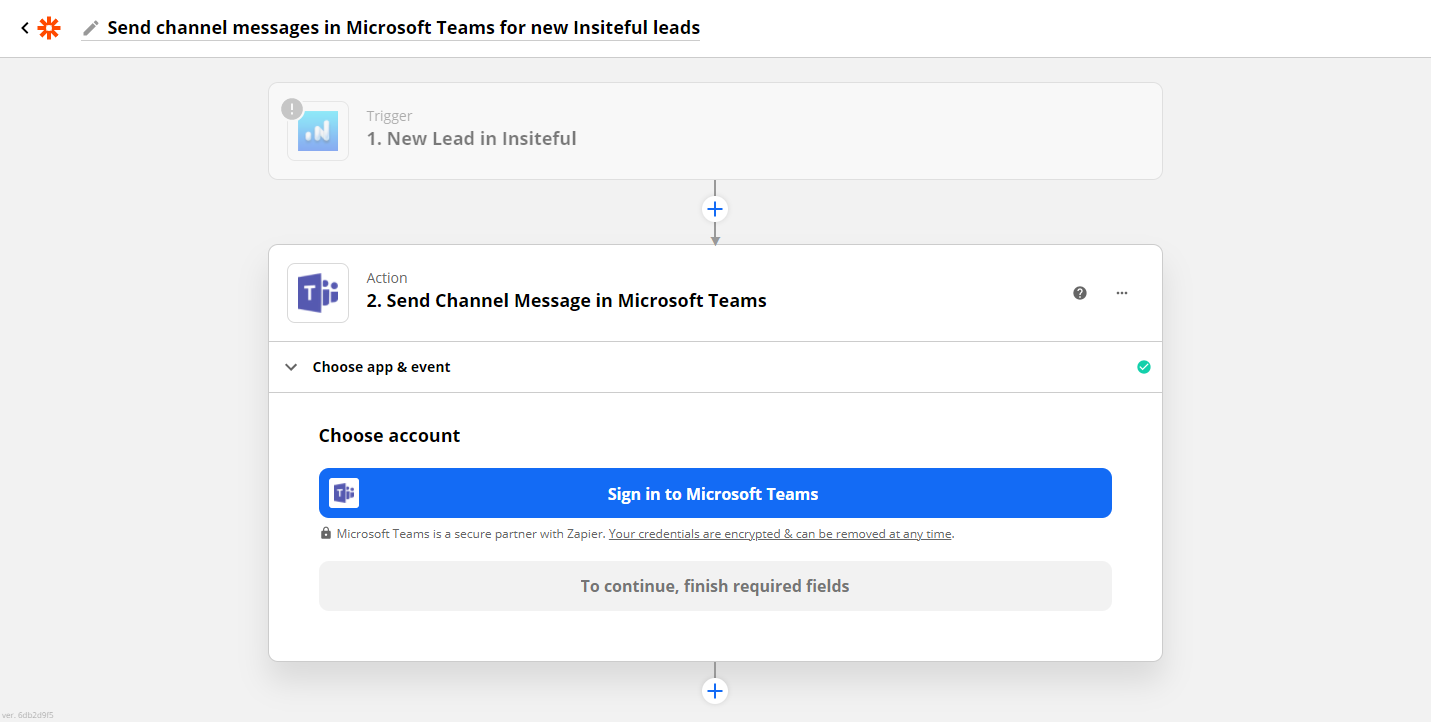
Task: Click the 'Action' label in step two
Action: pyautogui.click(x=387, y=278)
